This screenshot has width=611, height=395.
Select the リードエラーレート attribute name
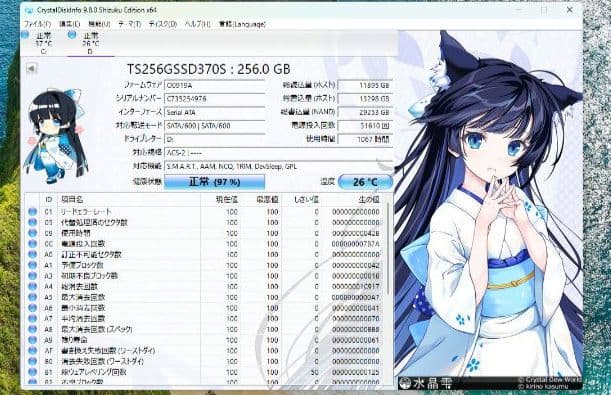click(87, 212)
